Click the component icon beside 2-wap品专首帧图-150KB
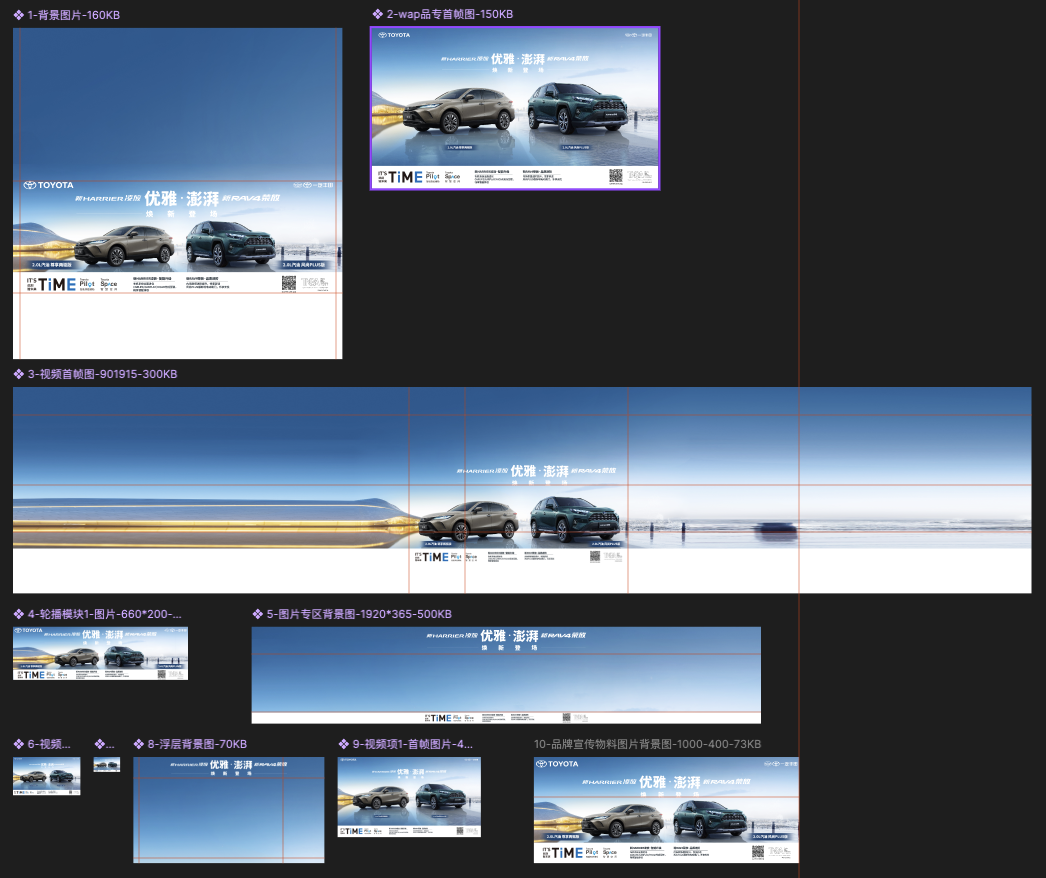 [378, 14]
